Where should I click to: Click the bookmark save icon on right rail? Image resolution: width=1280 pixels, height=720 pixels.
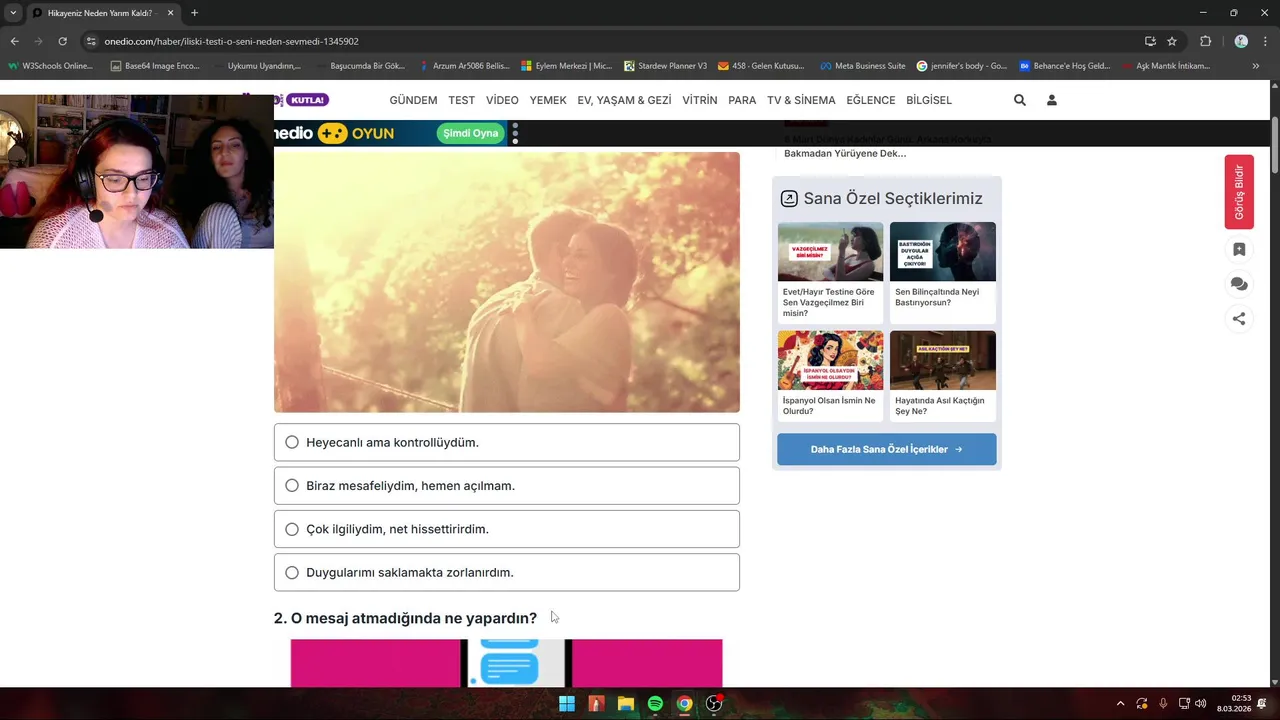(1239, 250)
